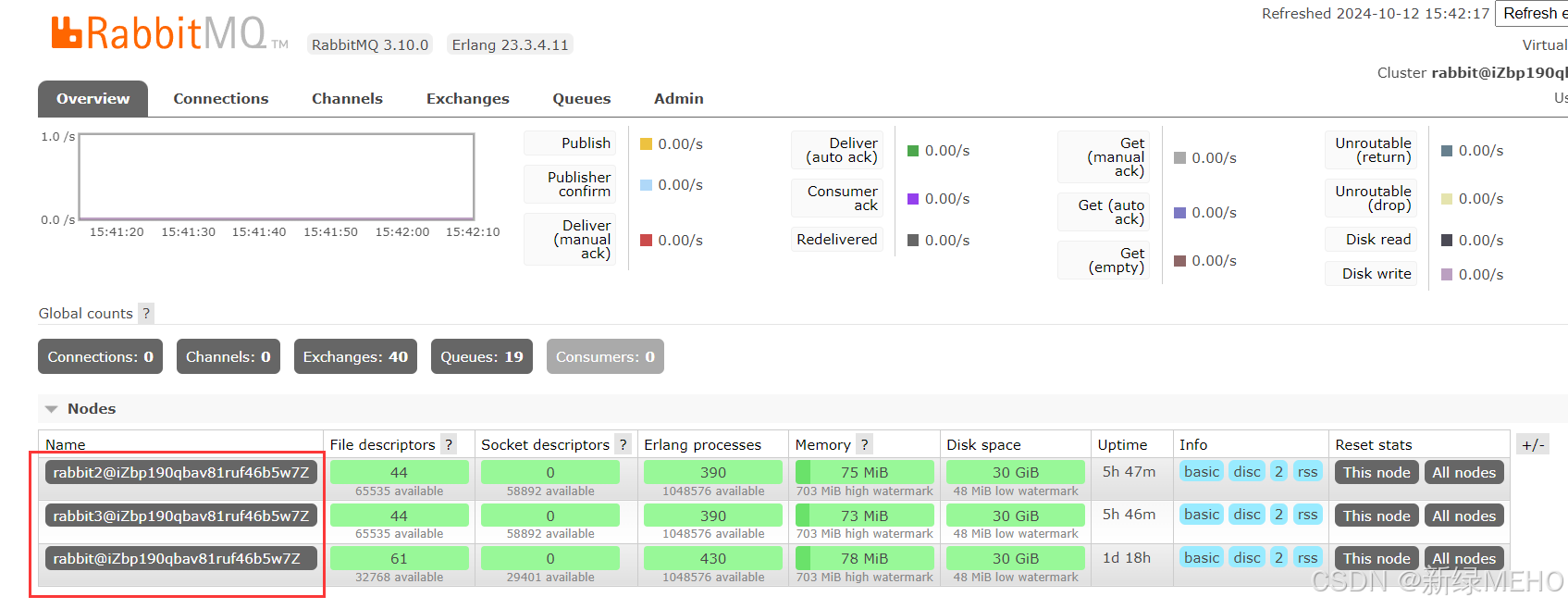Open node rabbit3@iZbp190qbav81ruf46b5w7Z
Viewport: 1568px width, 609px height.
pos(181,516)
